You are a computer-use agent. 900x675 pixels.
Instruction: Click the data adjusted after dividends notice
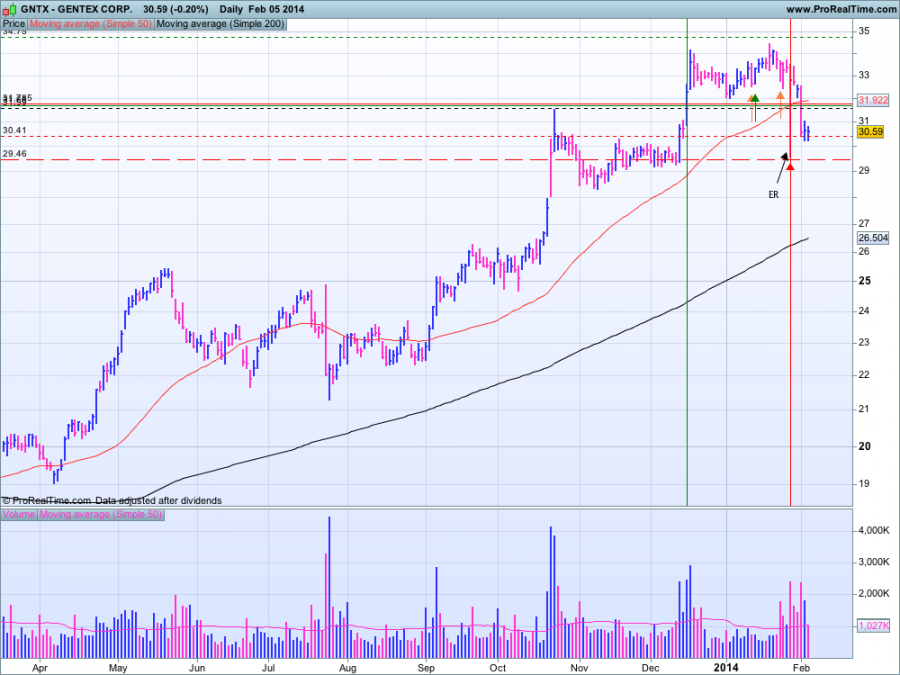(158, 501)
